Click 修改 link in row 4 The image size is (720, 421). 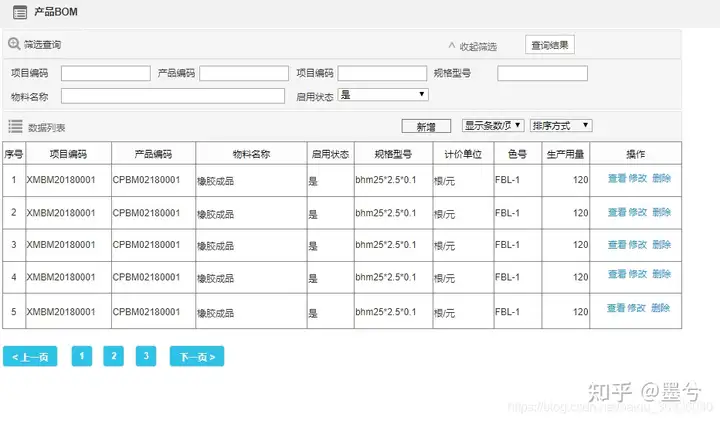click(637, 274)
